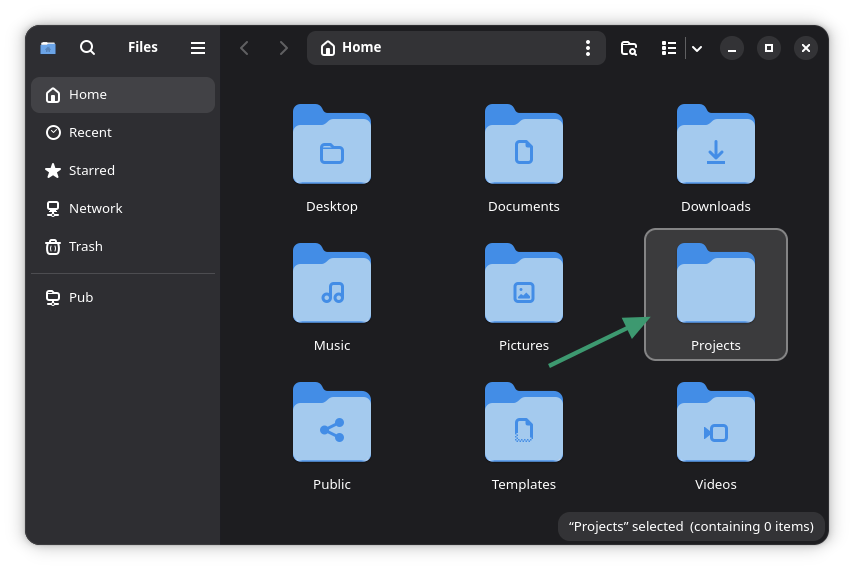
Task: Click the Files app icon in header
Action: click(x=48, y=48)
